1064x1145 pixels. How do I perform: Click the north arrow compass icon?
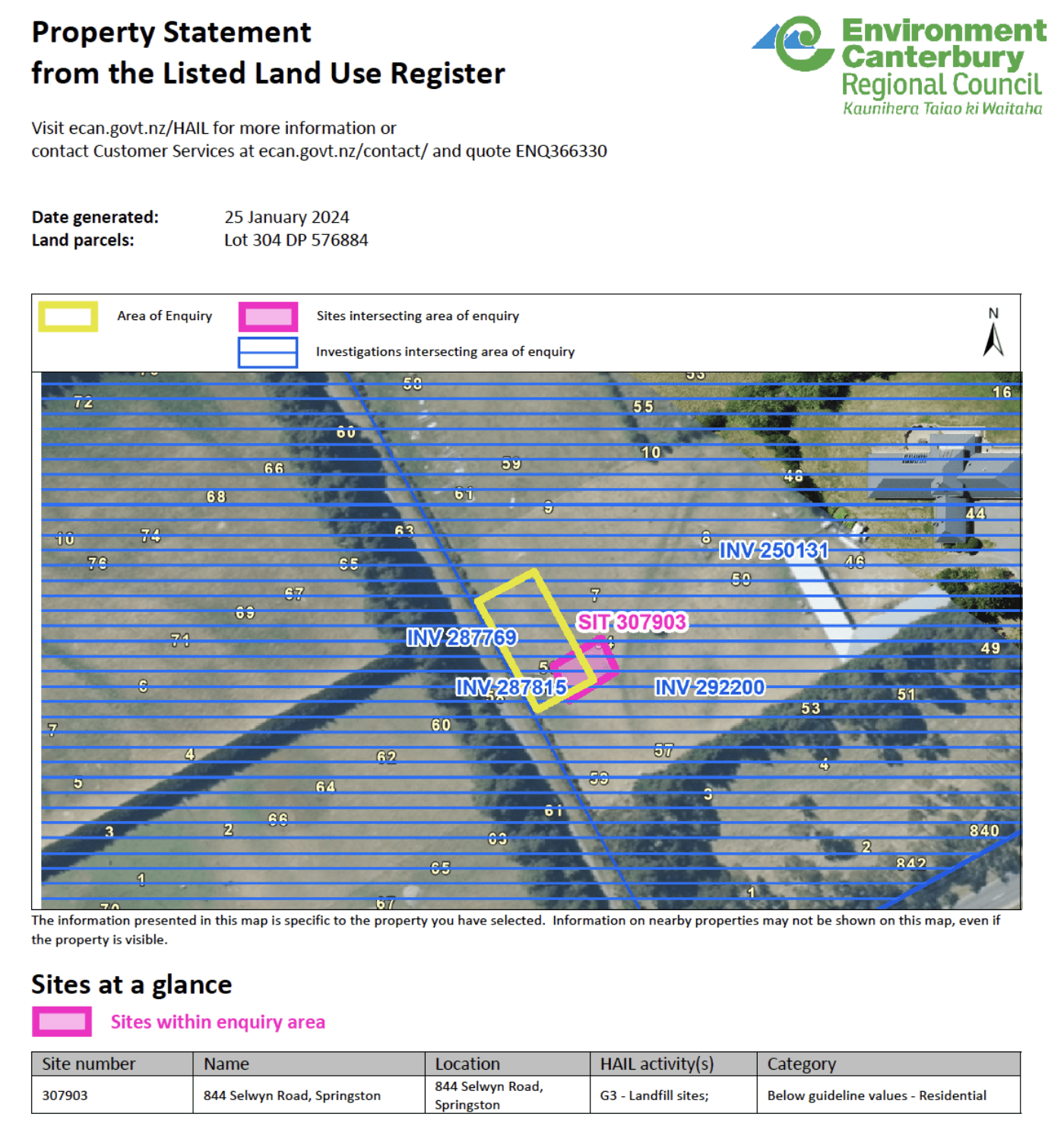pyautogui.click(x=993, y=334)
